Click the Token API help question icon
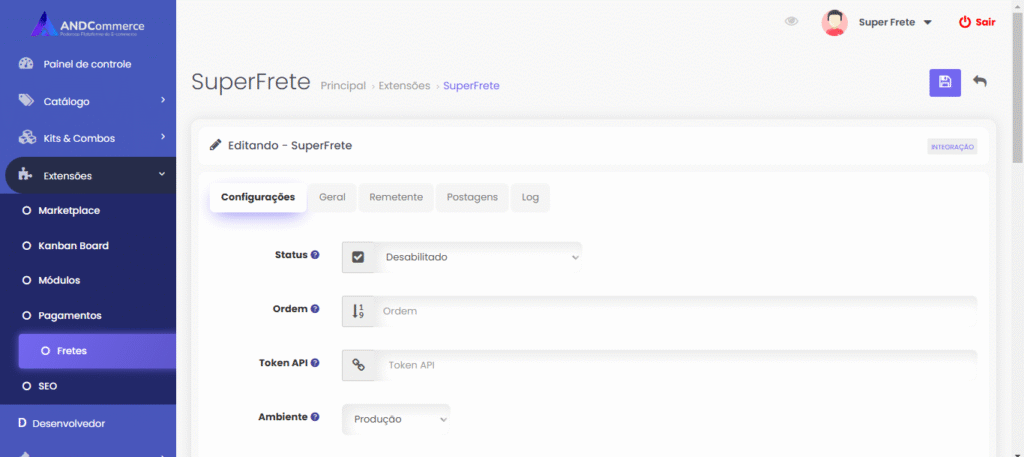 click(x=315, y=362)
